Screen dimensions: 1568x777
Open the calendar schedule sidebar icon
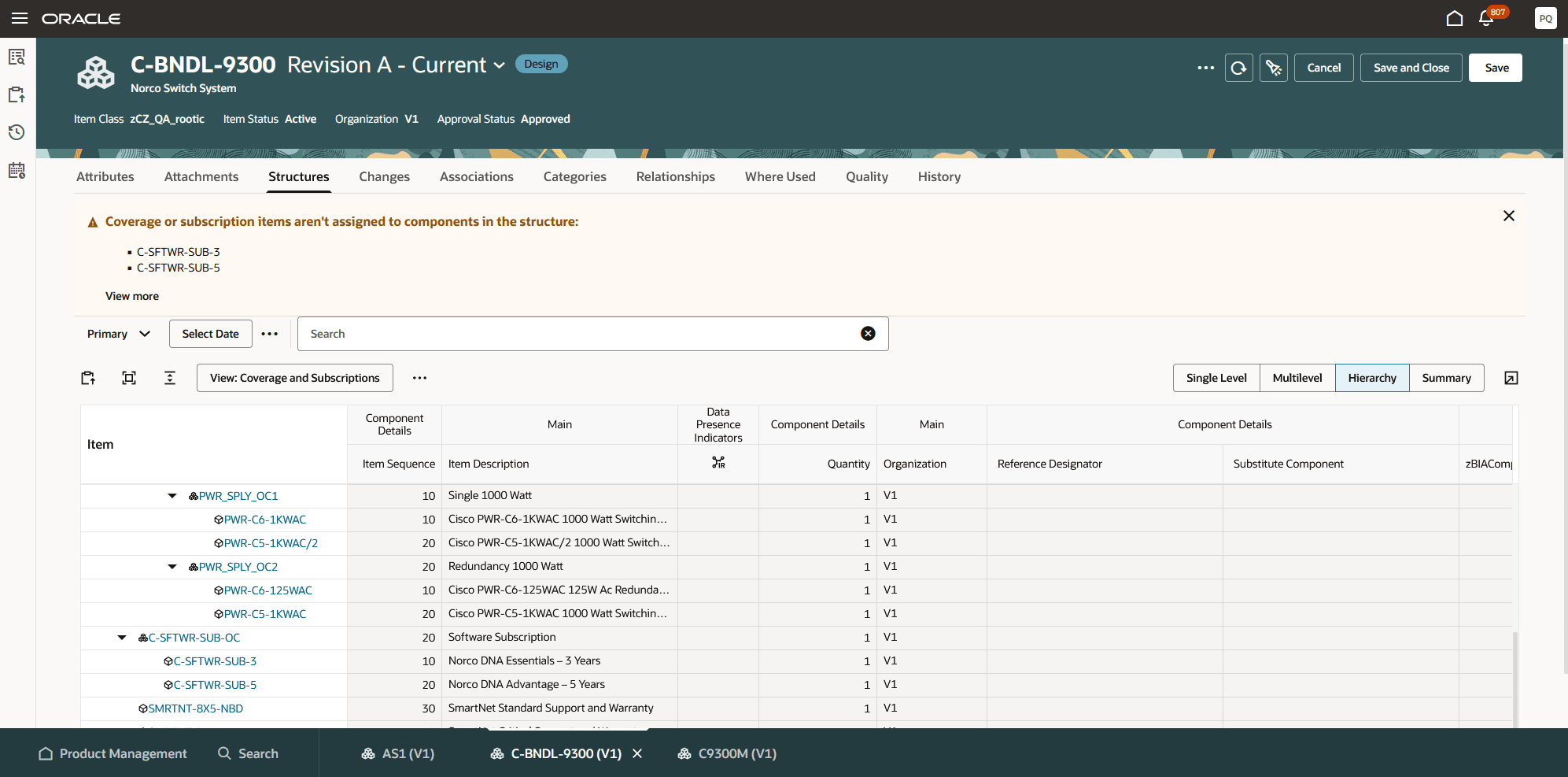click(17, 170)
